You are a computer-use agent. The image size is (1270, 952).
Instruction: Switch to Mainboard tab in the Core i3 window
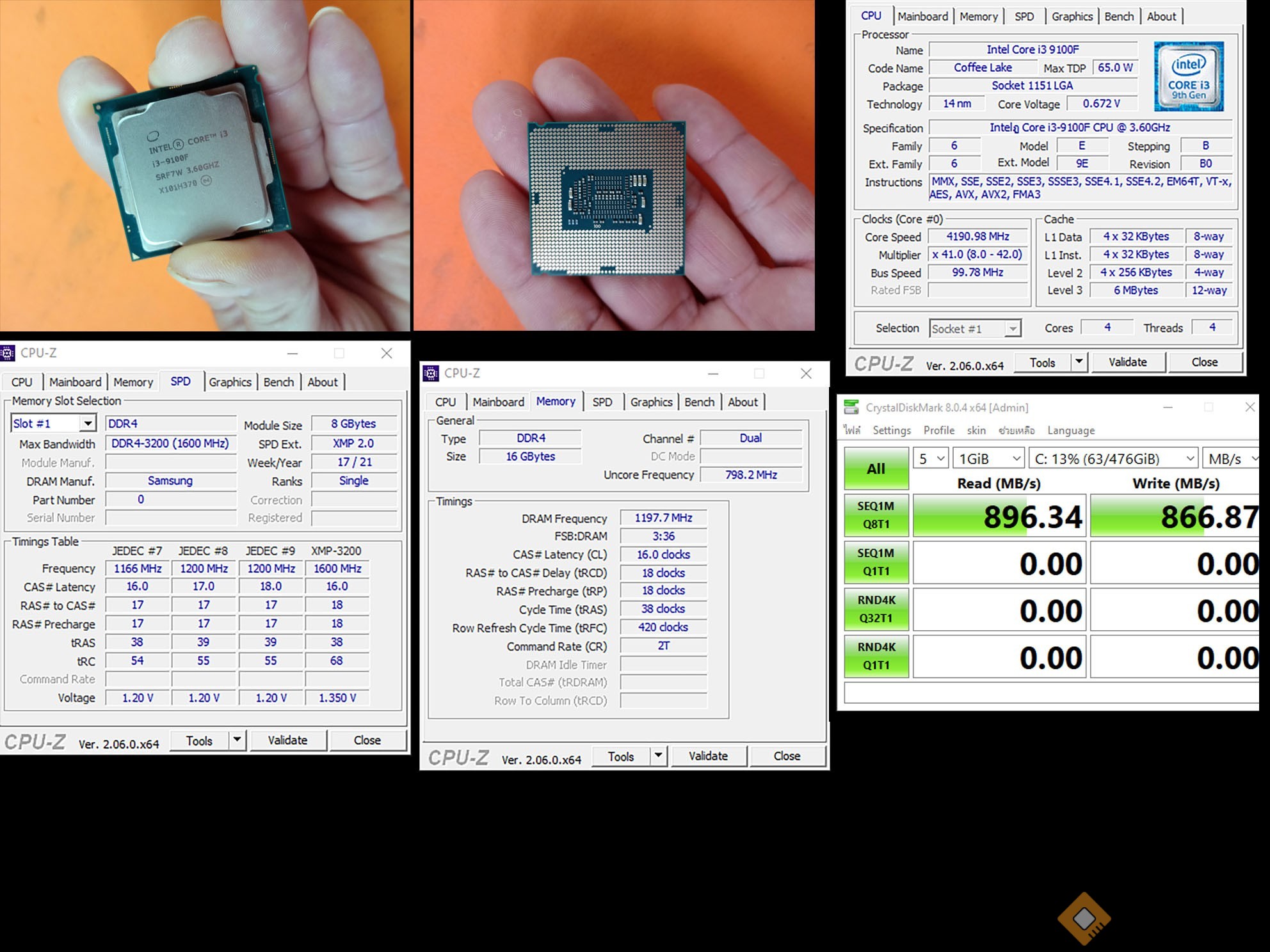[922, 17]
